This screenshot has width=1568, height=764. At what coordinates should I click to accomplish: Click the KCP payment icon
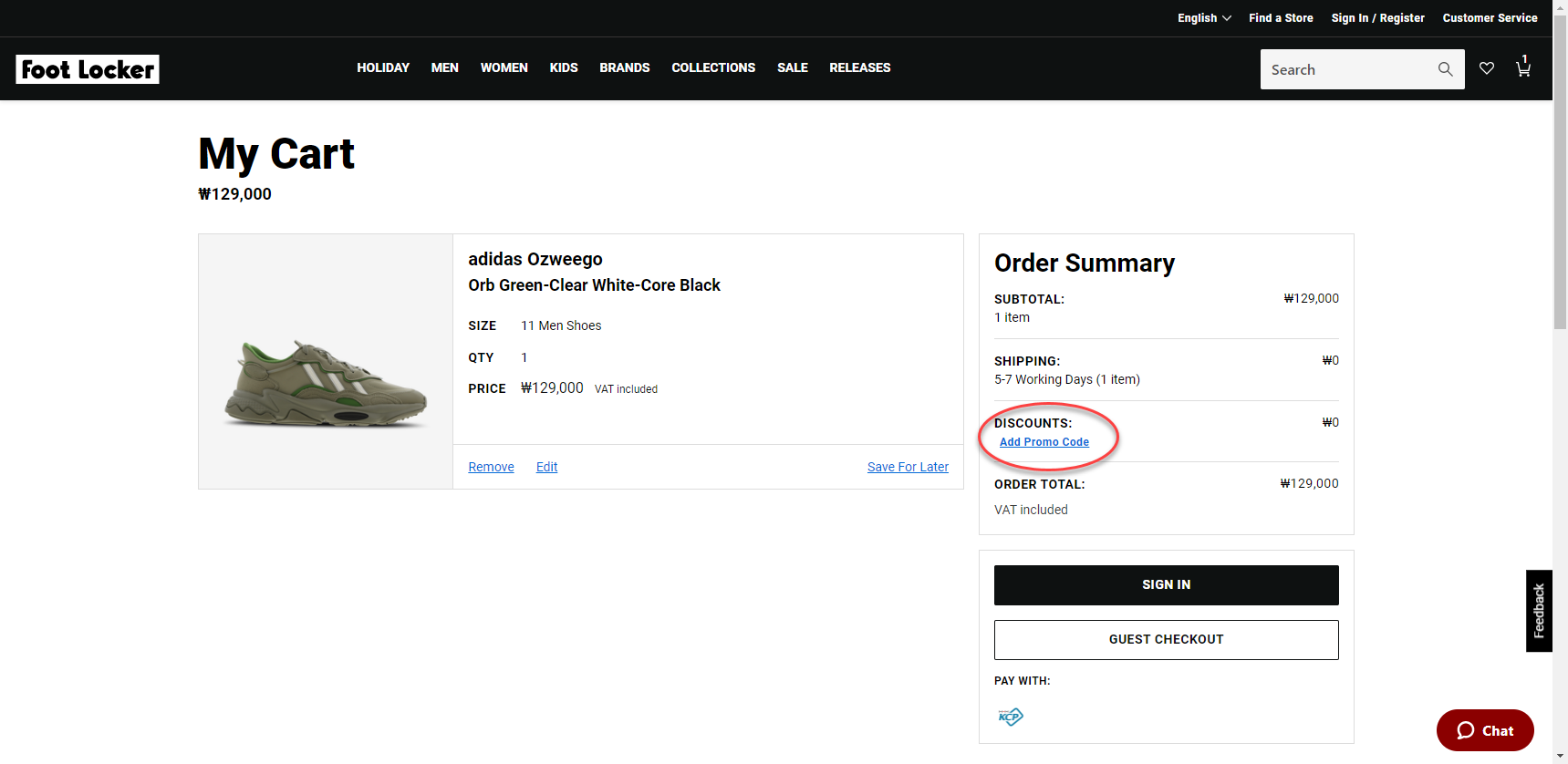tap(1011, 717)
